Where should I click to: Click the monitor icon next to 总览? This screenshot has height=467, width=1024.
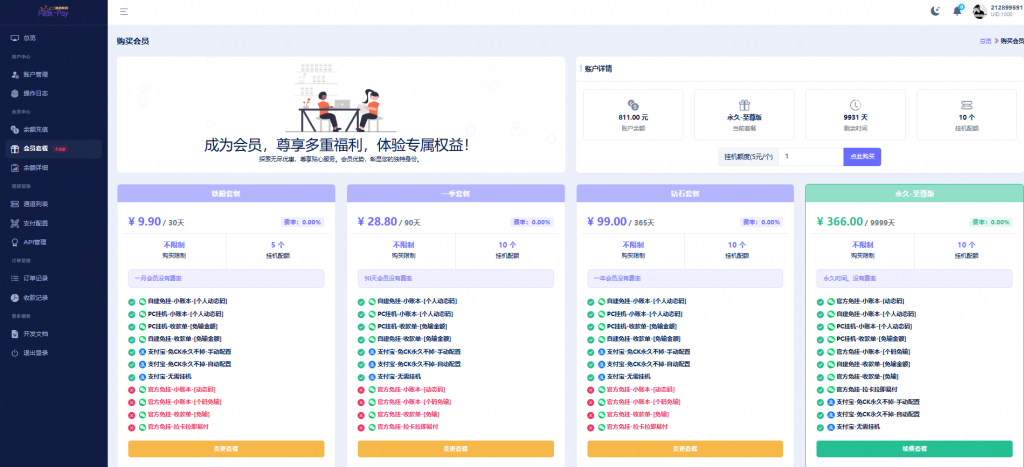15,39
